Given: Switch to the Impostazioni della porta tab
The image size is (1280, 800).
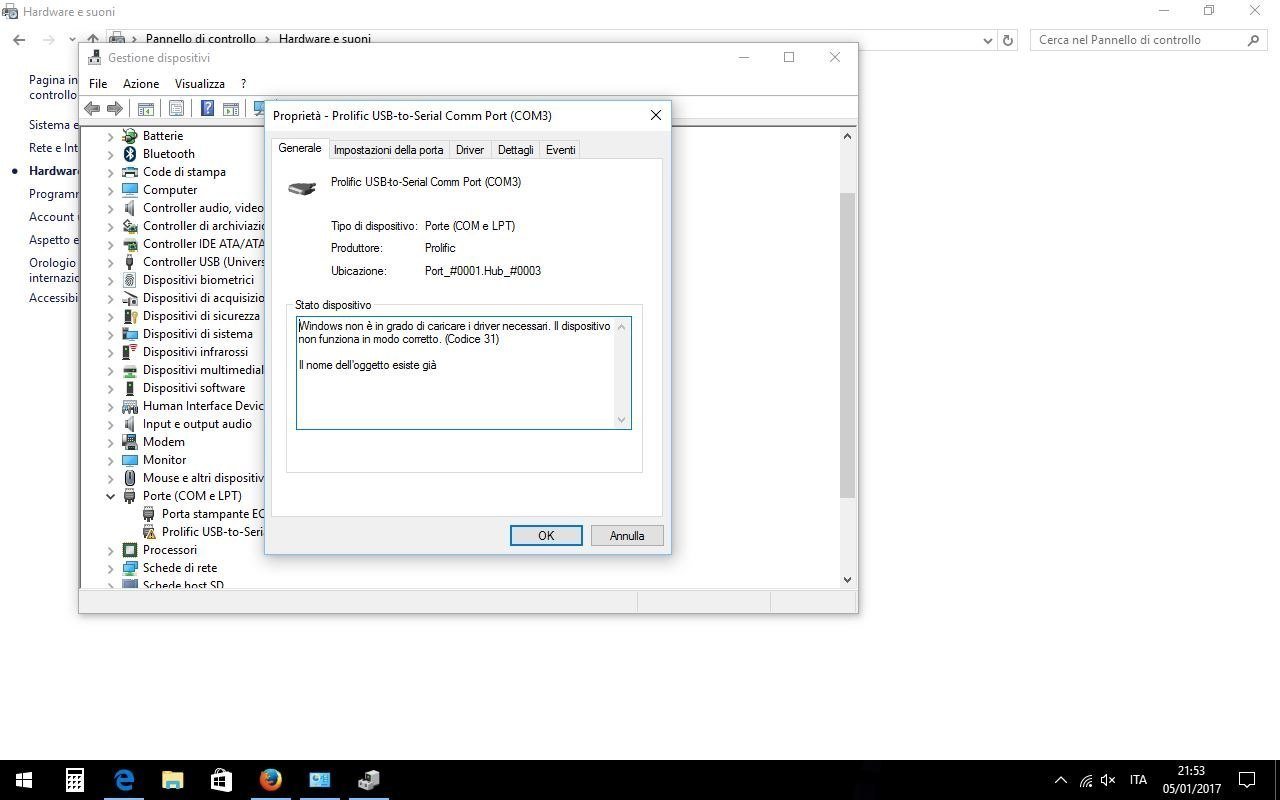Looking at the screenshot, I should coord(388,150).
